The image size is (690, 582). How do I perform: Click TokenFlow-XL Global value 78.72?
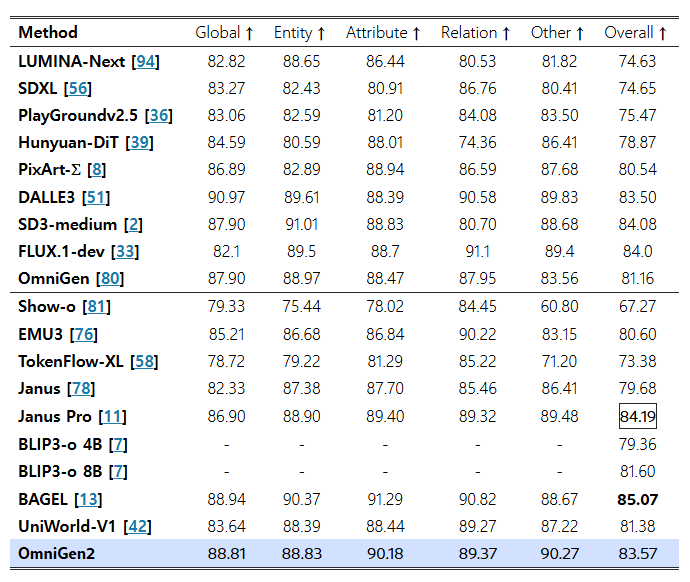click(226, 361)
